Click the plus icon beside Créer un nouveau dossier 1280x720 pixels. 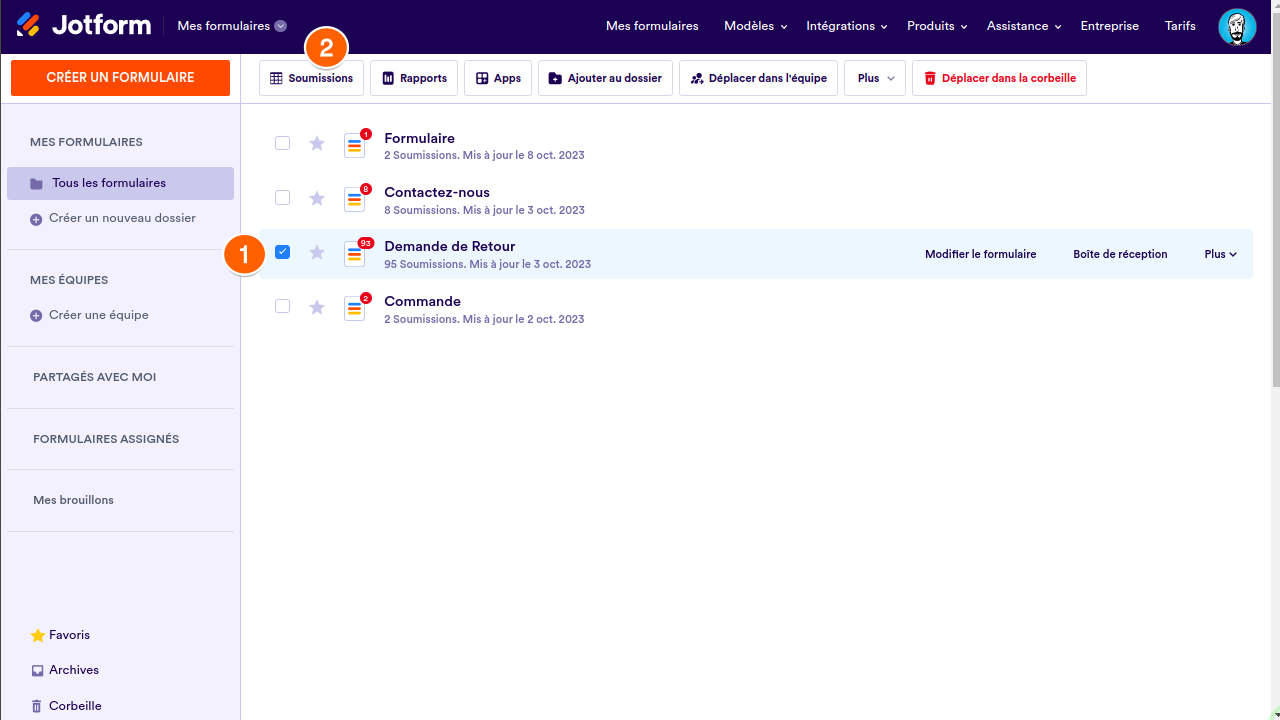click(36, 219)
